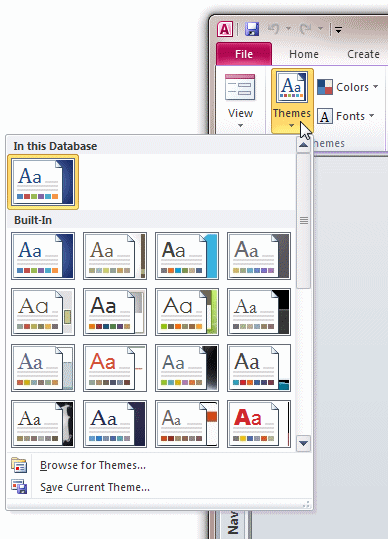The image size is (388, 539).
Task: Click the View button icon
Action: [x=240, y=87]
